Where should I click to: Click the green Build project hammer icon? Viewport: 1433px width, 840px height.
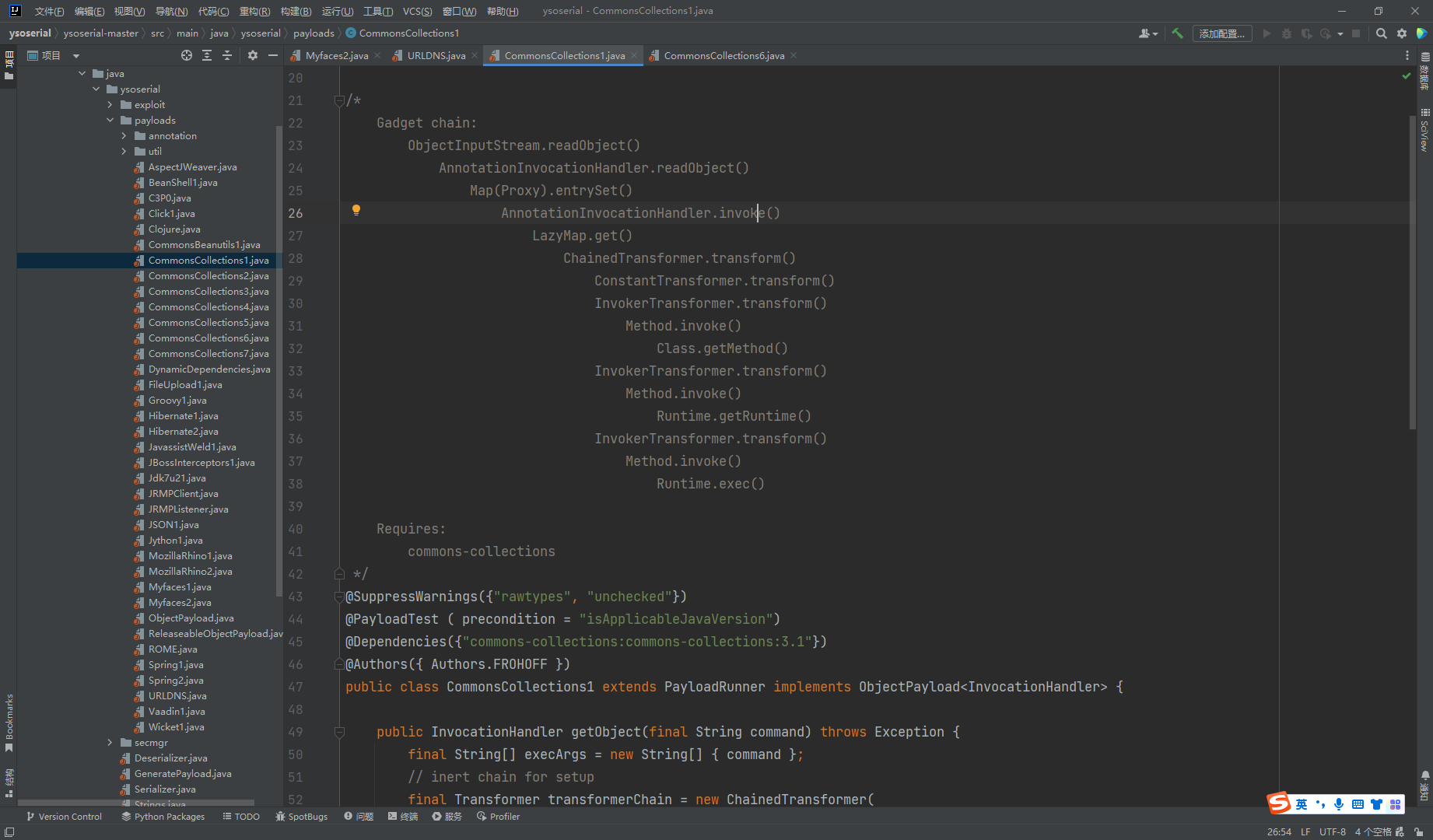pos(1177,33)
